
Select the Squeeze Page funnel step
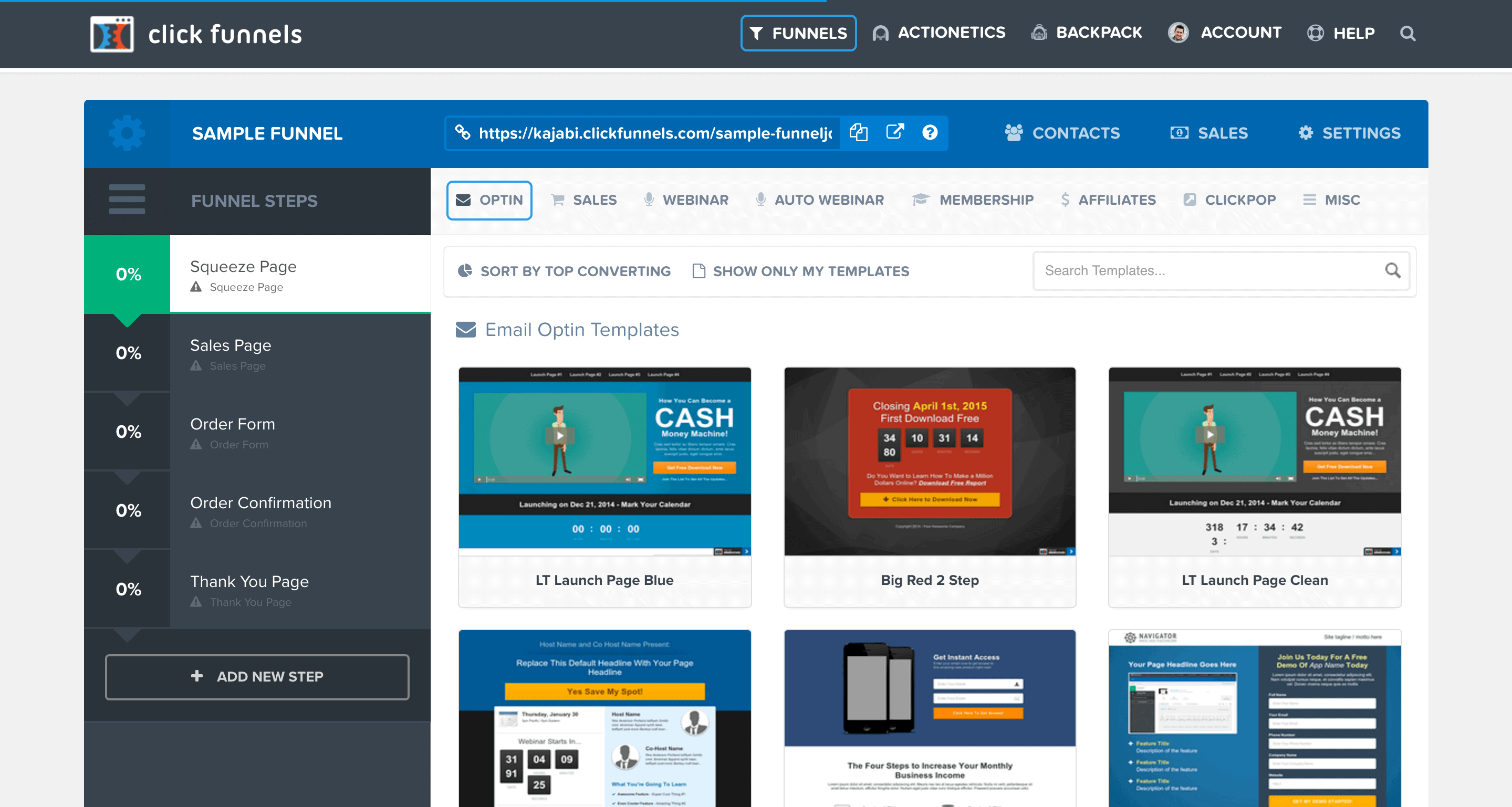pos(257,274)
